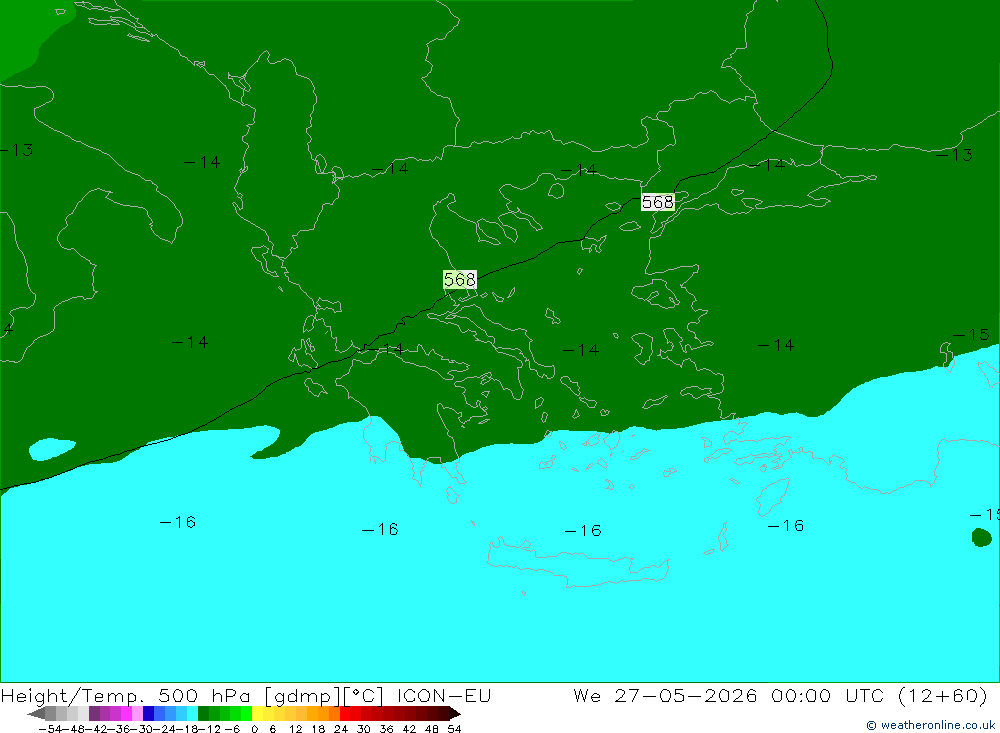This screenshot has width=1000, height=733.
Task: Pick the brightest green legend swatch
Action: coord(246,713)
